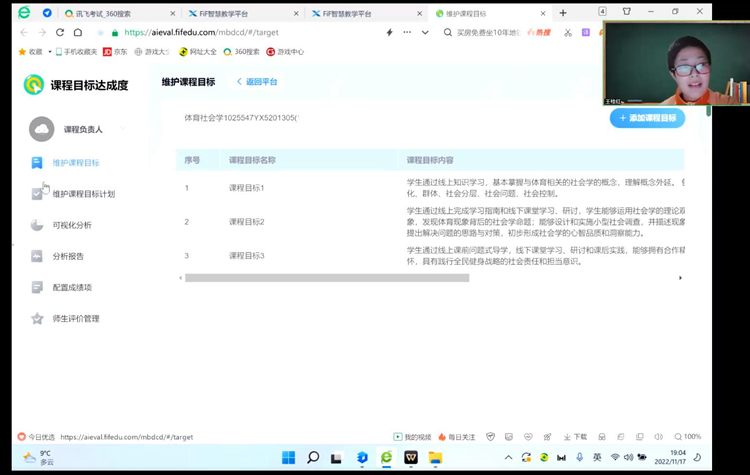750x475 pixels.
Task: Click the 课程目标达成度 logo icon
Action: coord(34,85)
